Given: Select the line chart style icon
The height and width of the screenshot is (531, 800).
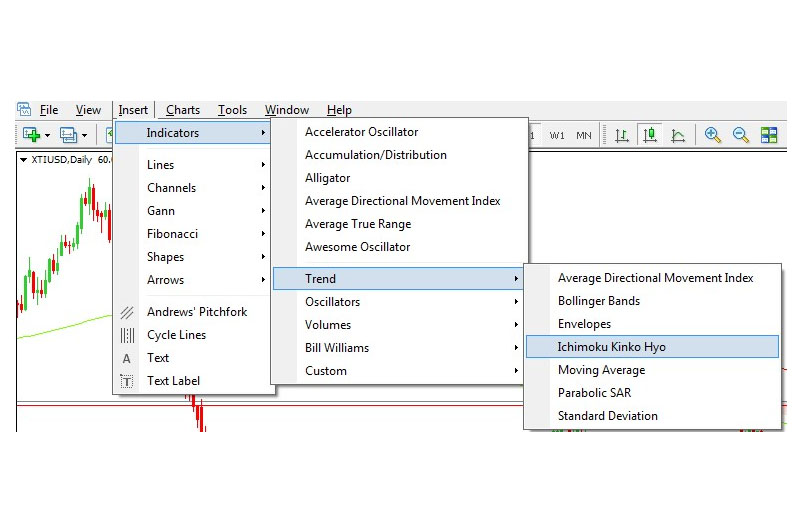Looking at the screenshot, I should 678,135.
